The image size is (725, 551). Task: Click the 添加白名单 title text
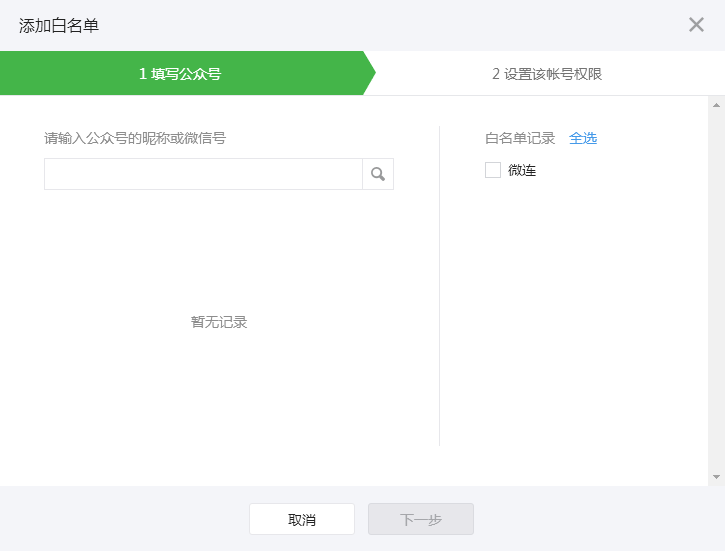(59, 25)
